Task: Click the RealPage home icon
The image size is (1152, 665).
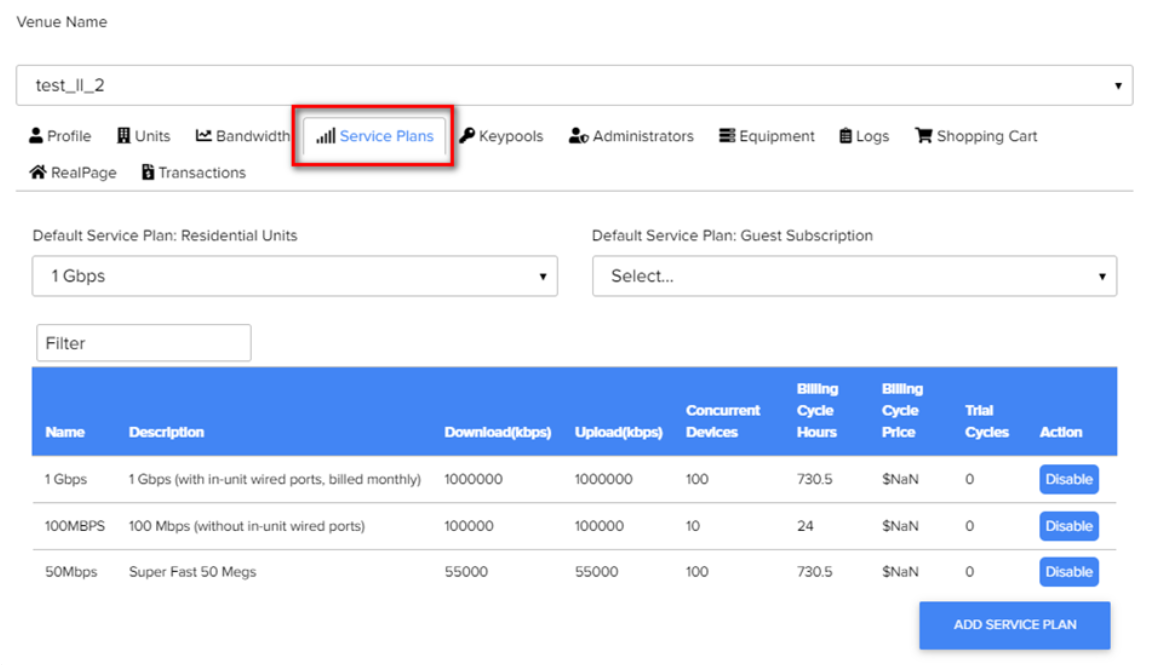Action: [38, 172]
